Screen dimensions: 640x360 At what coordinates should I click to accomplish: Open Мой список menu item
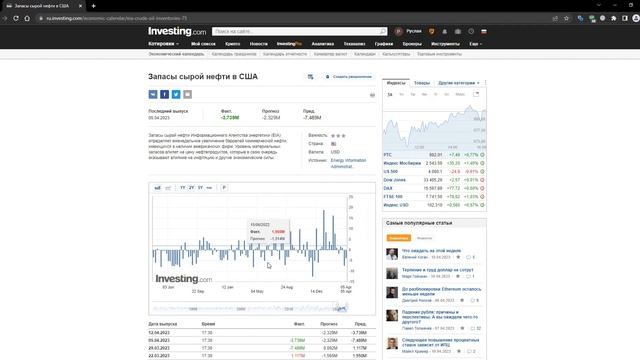203,44
